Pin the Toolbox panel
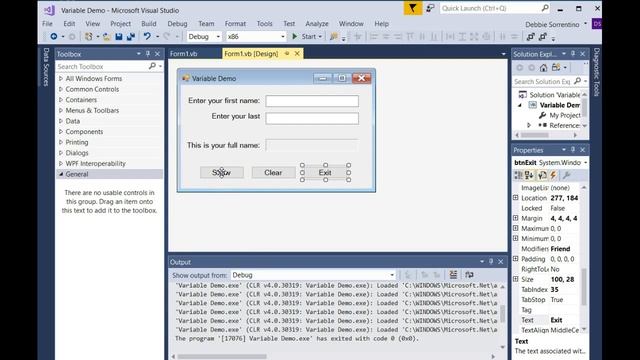The width and height of the screenshot is (640, 360). coord(148,54)
